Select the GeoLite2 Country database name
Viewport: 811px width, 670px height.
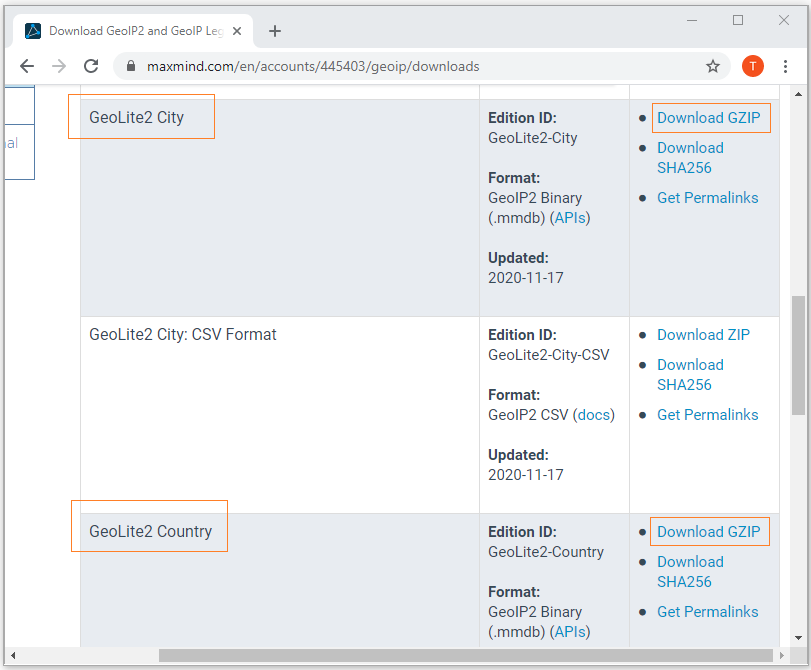[x=151, y=531]
